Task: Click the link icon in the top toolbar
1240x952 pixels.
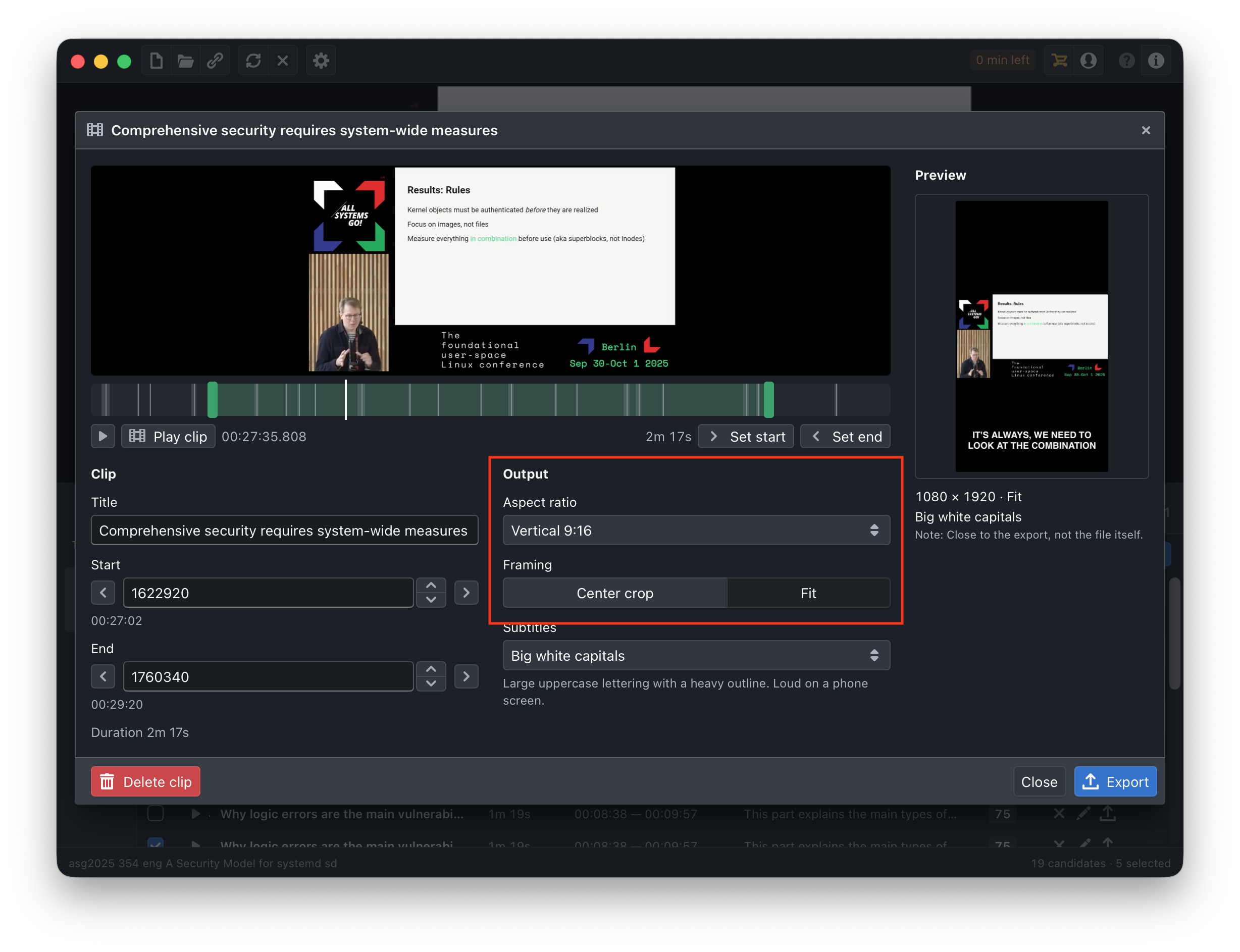Action: 215,60
